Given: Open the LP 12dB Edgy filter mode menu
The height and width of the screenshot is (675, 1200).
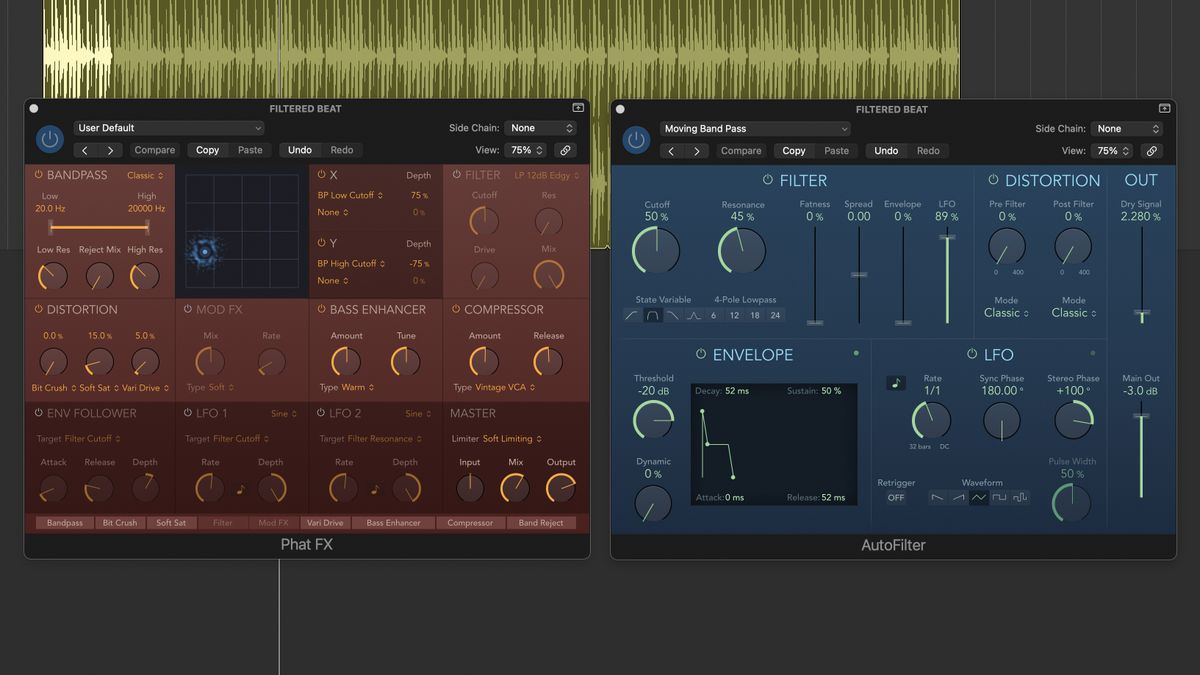Looking at the screenshot, I should click(x=546, y=174).
